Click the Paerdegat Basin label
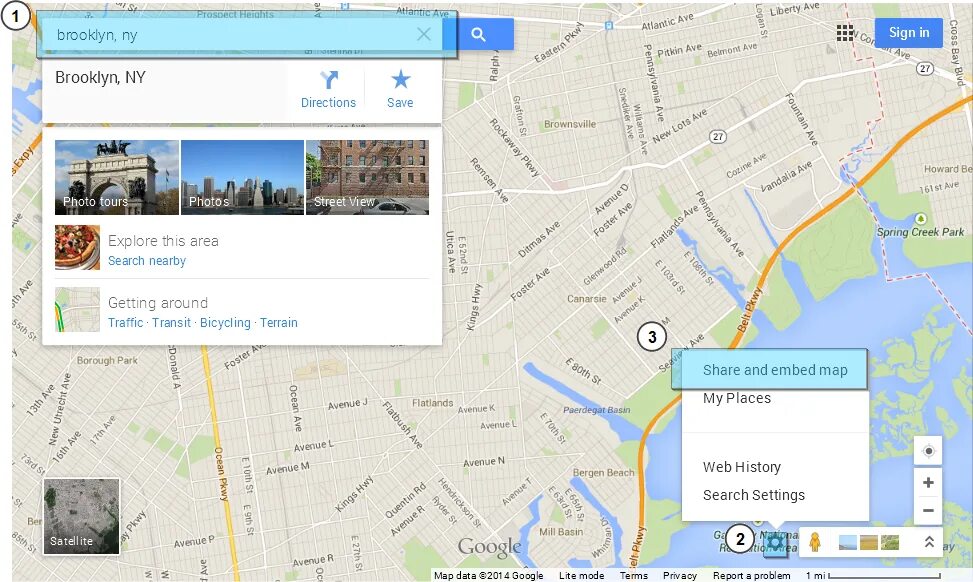 coord(596,410)
